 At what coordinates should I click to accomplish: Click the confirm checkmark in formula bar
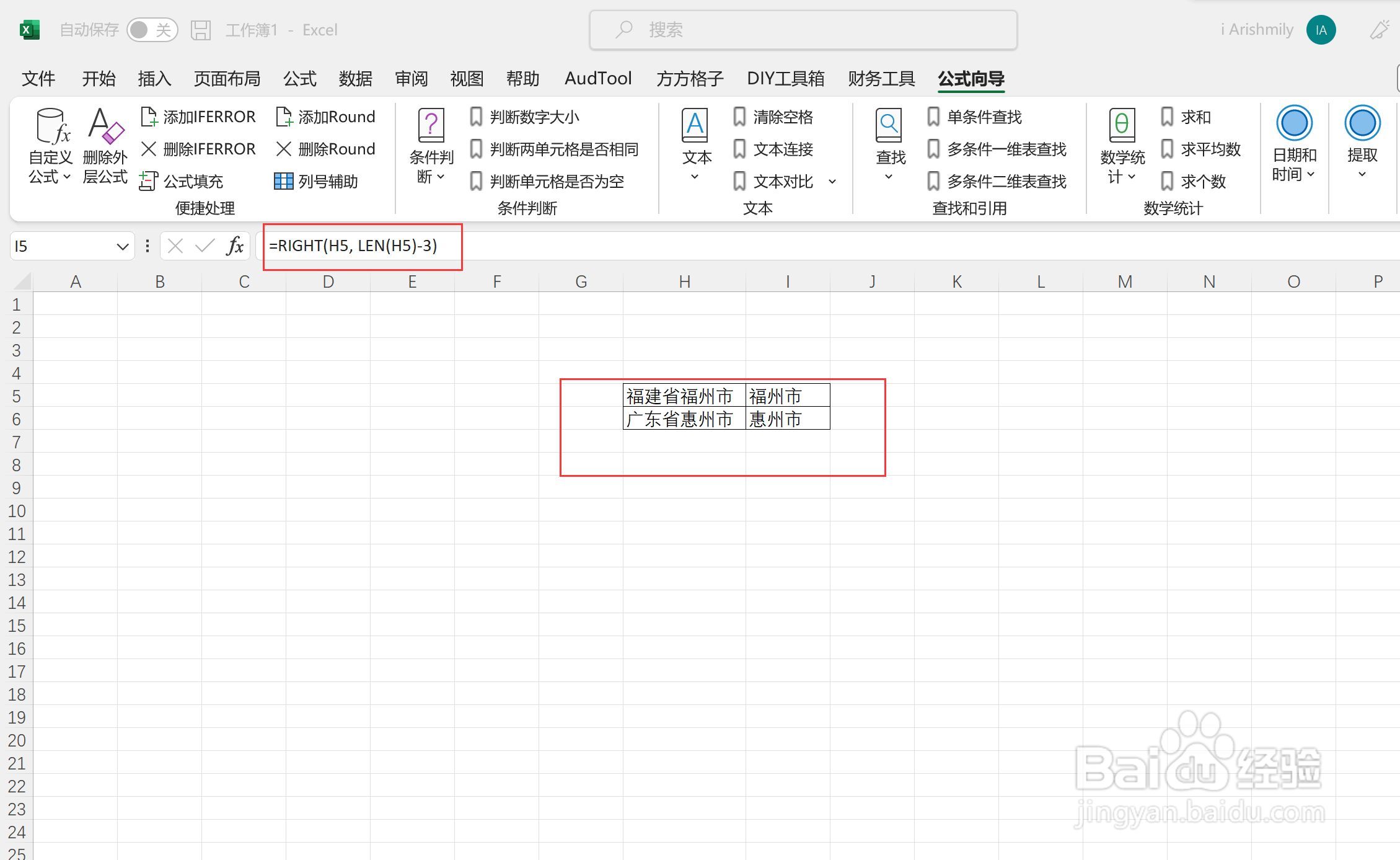[x=205, y=246]
